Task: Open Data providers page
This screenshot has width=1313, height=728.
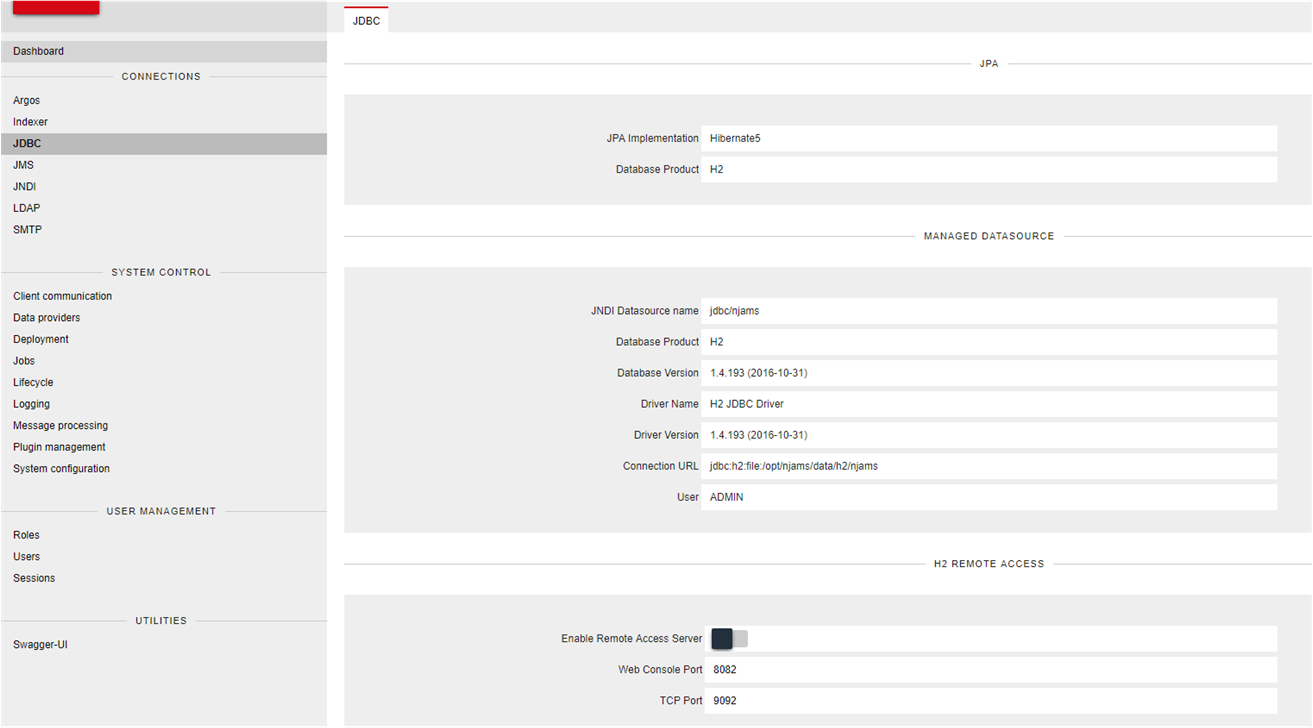Action: (46, 318)
